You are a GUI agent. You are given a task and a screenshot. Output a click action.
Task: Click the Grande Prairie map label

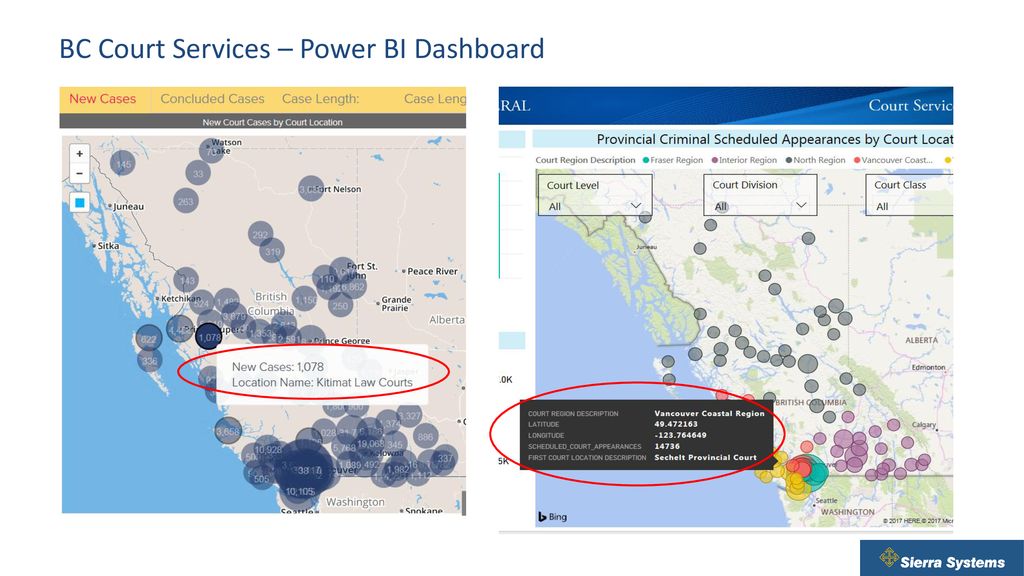point(396,304)
